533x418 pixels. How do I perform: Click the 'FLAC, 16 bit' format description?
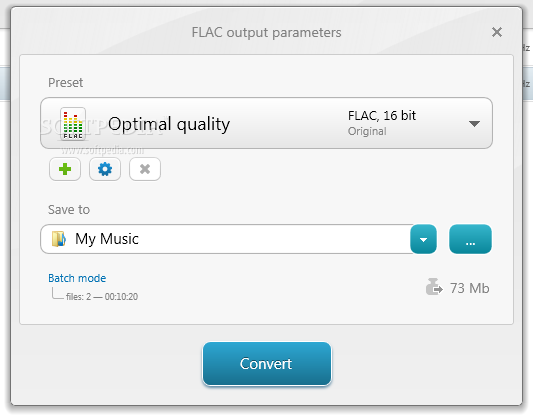coord(382,116)
